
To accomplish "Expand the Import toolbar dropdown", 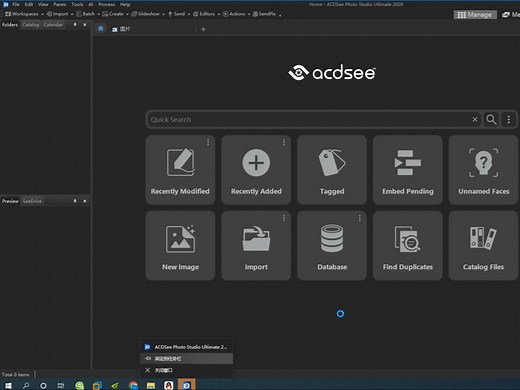I will [72, 14].
